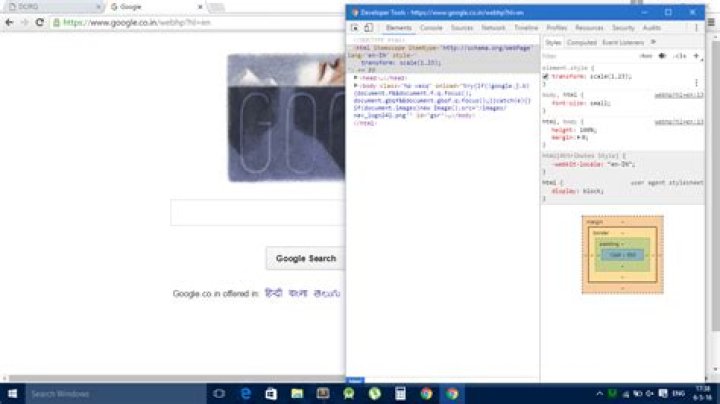
Task: Switch to the Resources panel
Action: point(589,28)
